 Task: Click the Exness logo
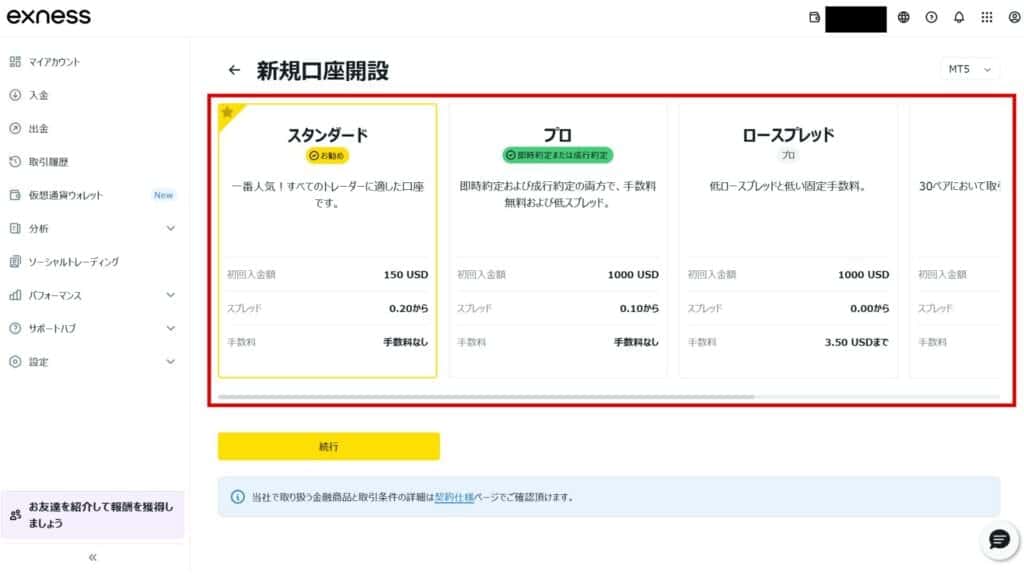(x=48, y=16)
